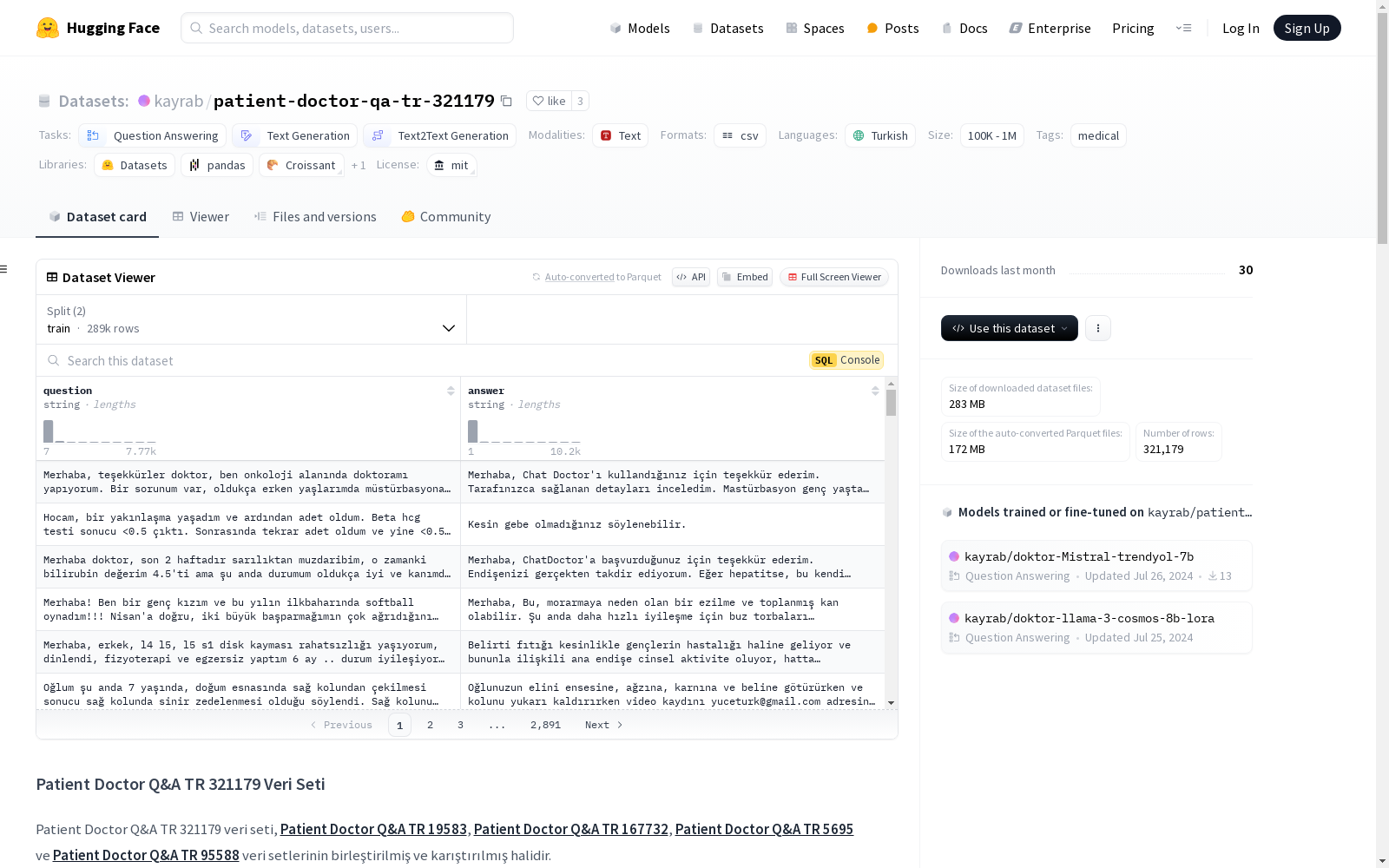Open the Patient Doctor Q&A TR 19583 link
Image resolution: width=1389 pixels, height=868 pixels.
coord(373,829)
